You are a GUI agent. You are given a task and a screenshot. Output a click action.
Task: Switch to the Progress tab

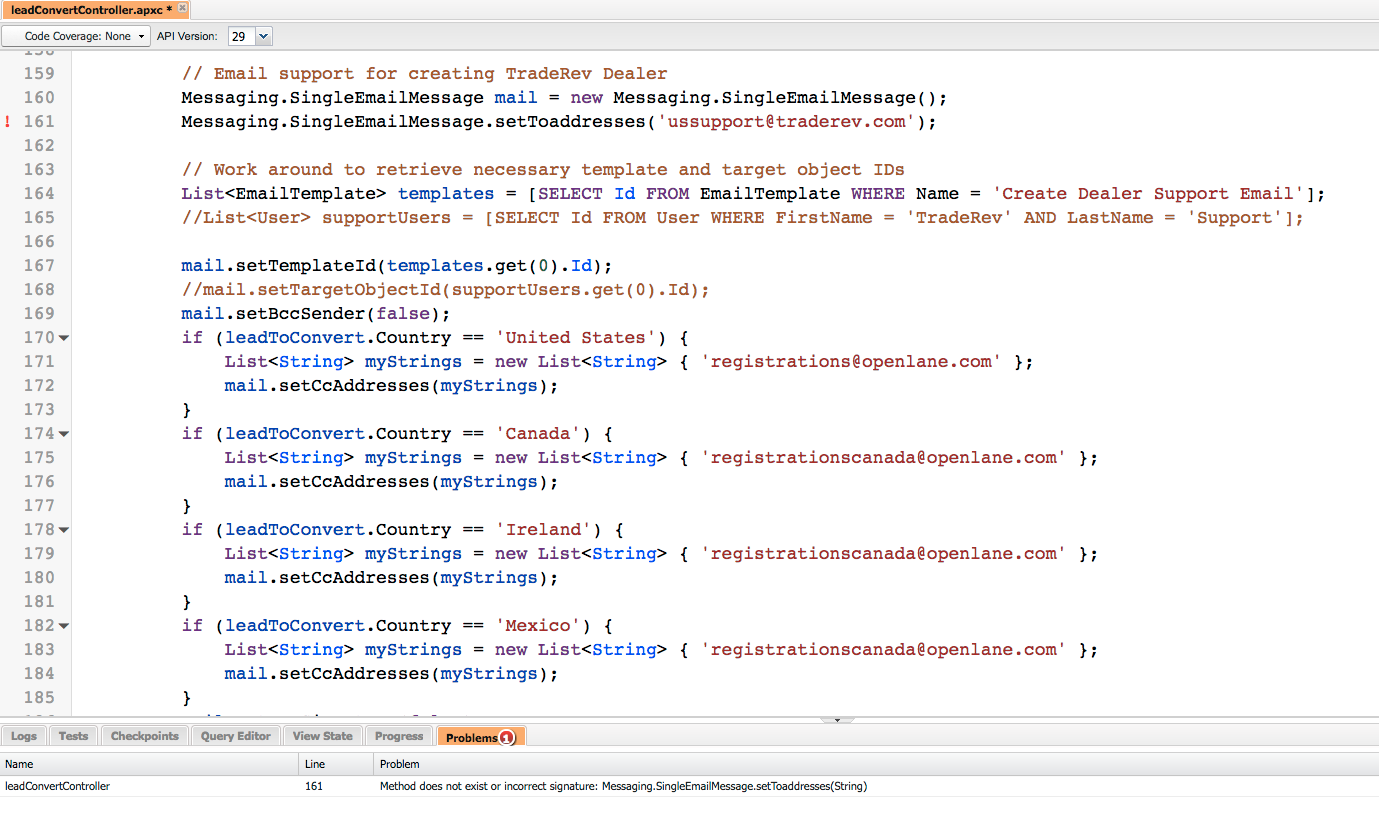point(399,736)
